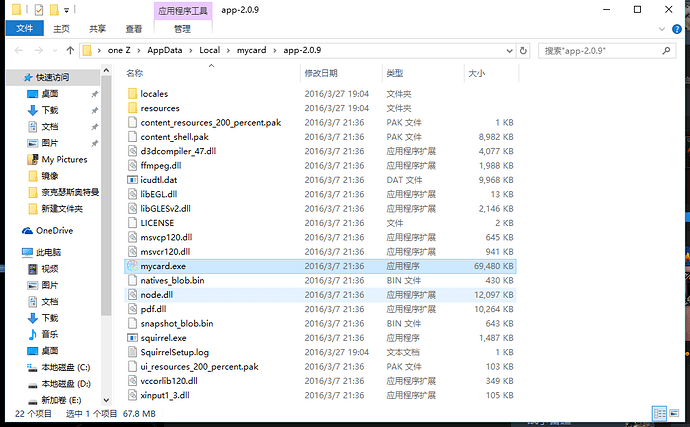Click quick access toolbar properties checkmark icon
The width and height of the screenshot is (690, 427).
(x=38, y=9)
